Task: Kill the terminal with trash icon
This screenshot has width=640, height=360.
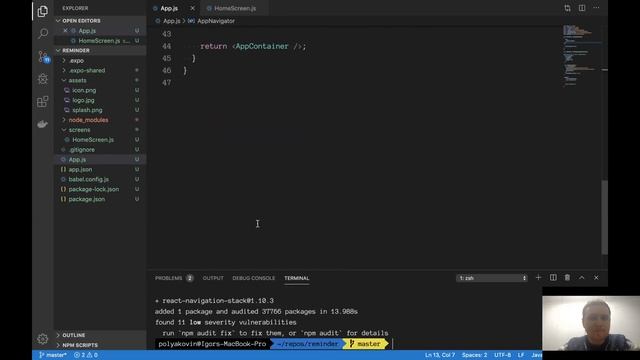Action: pos(567,278)
